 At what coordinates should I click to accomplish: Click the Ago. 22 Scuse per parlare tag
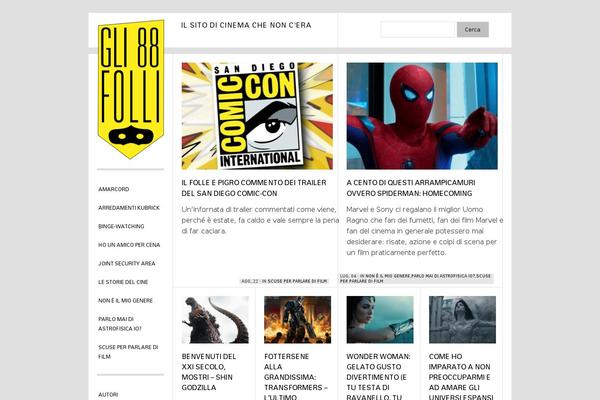[284, 281]
